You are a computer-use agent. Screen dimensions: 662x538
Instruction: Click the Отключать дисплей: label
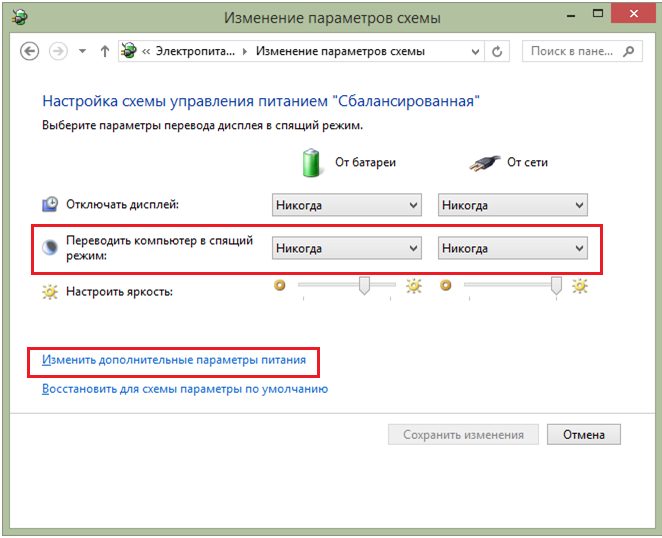tap(122, 204)
